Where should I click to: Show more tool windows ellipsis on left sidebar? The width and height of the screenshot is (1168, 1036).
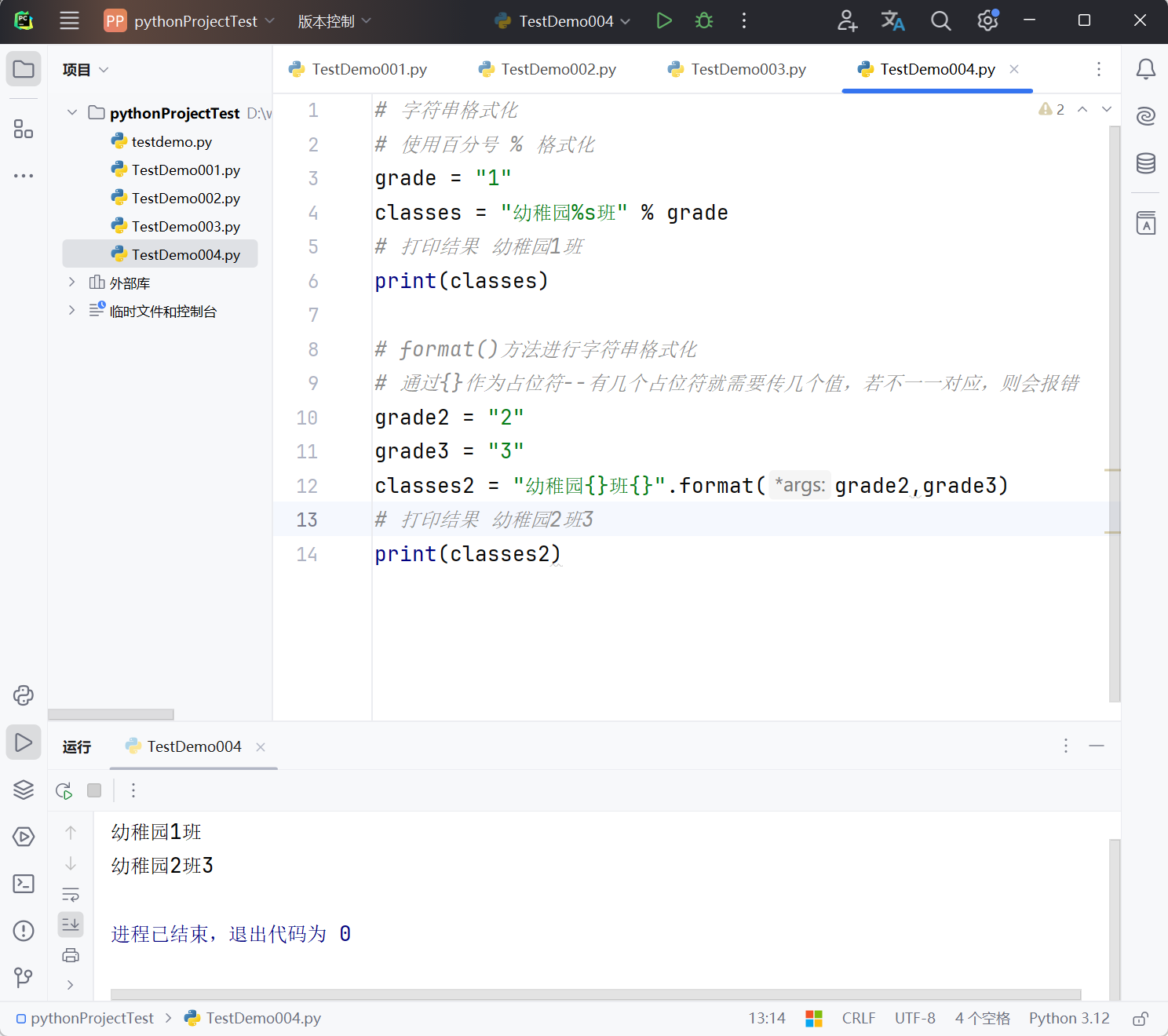click(24, 176)
